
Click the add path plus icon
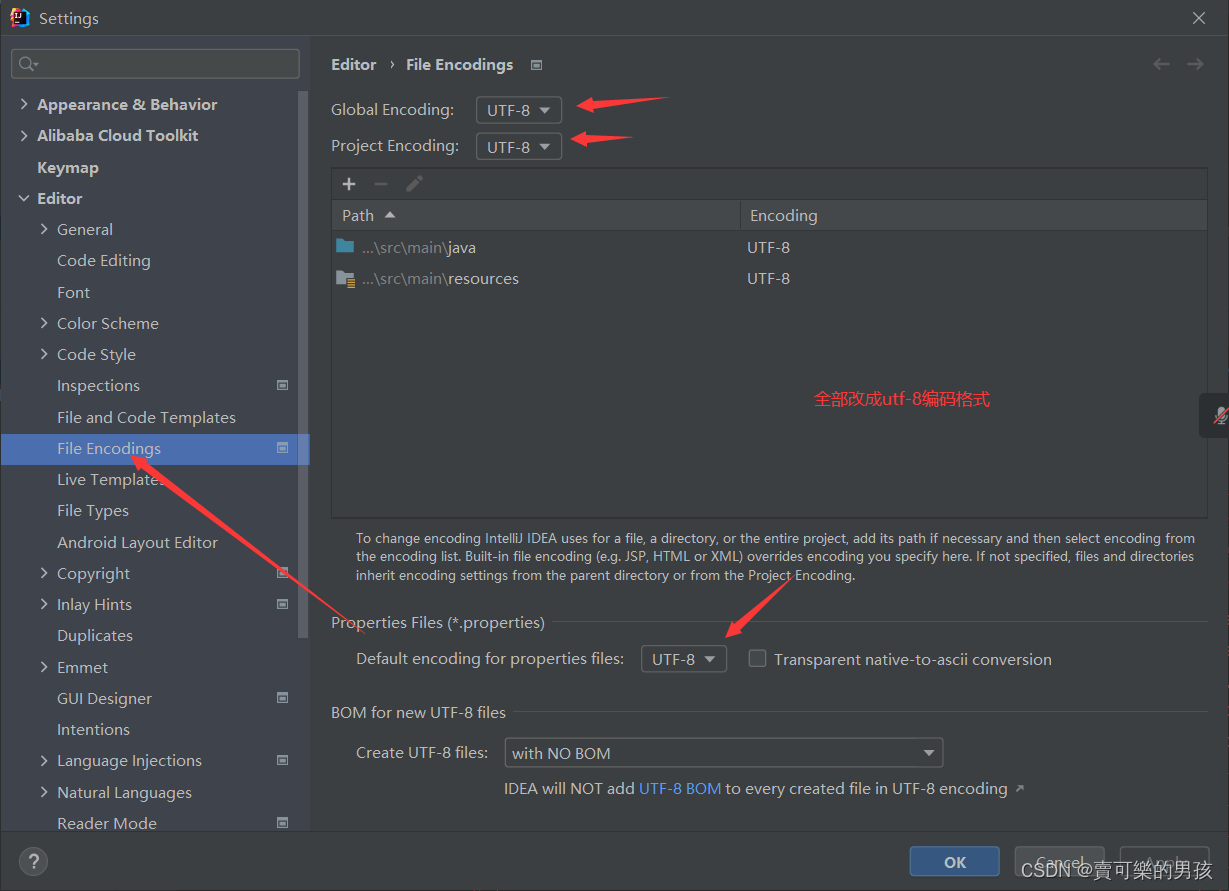tap(349, 184)
